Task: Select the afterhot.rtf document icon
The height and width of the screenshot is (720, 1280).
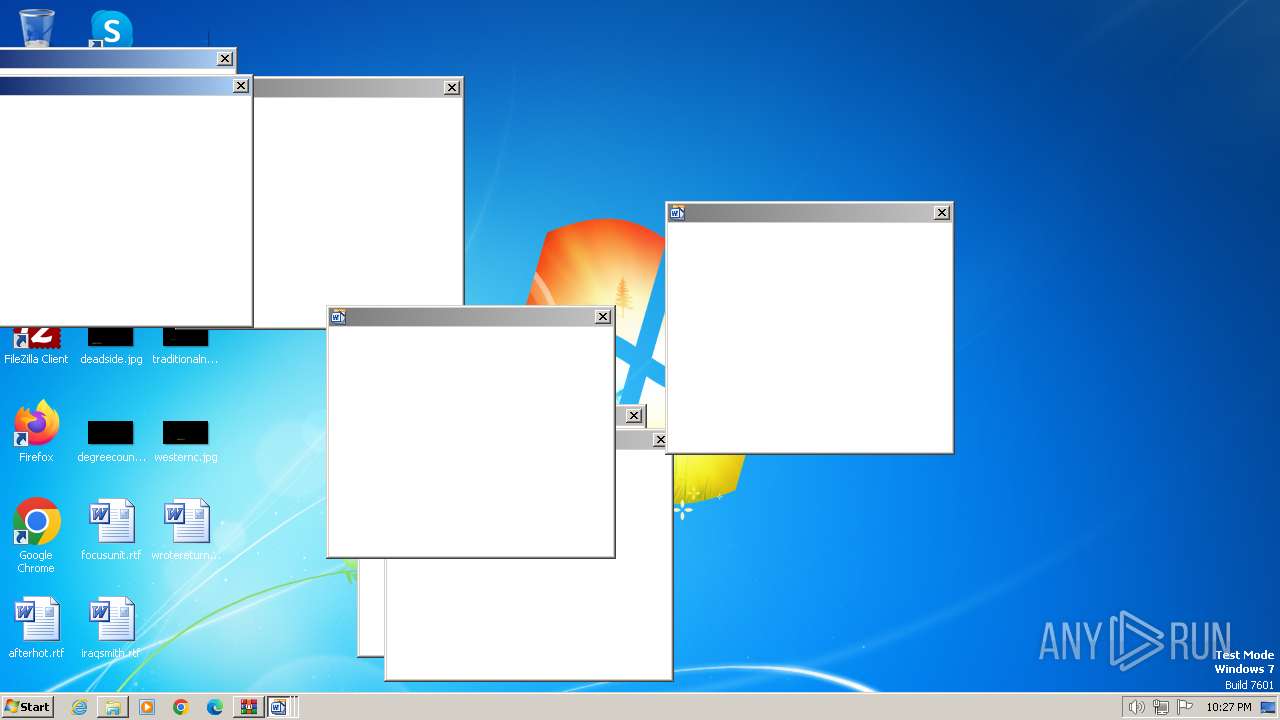Action: point(36,629)
